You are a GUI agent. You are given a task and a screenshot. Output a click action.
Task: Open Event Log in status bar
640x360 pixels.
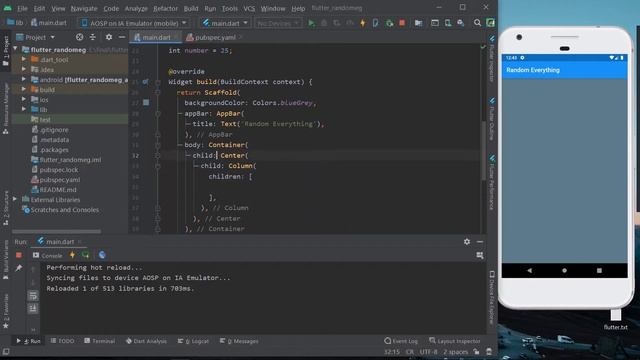401,341
